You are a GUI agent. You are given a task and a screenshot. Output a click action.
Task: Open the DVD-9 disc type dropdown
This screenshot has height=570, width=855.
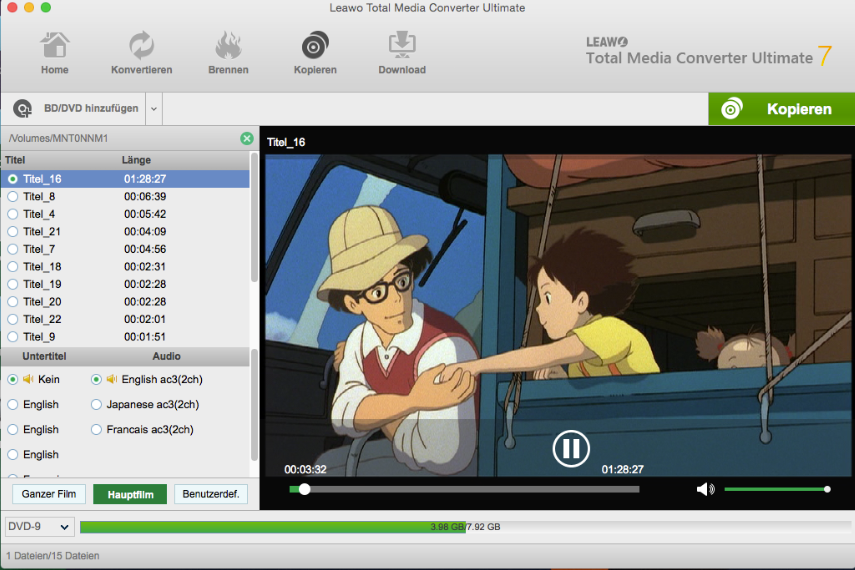pos(39,527)
